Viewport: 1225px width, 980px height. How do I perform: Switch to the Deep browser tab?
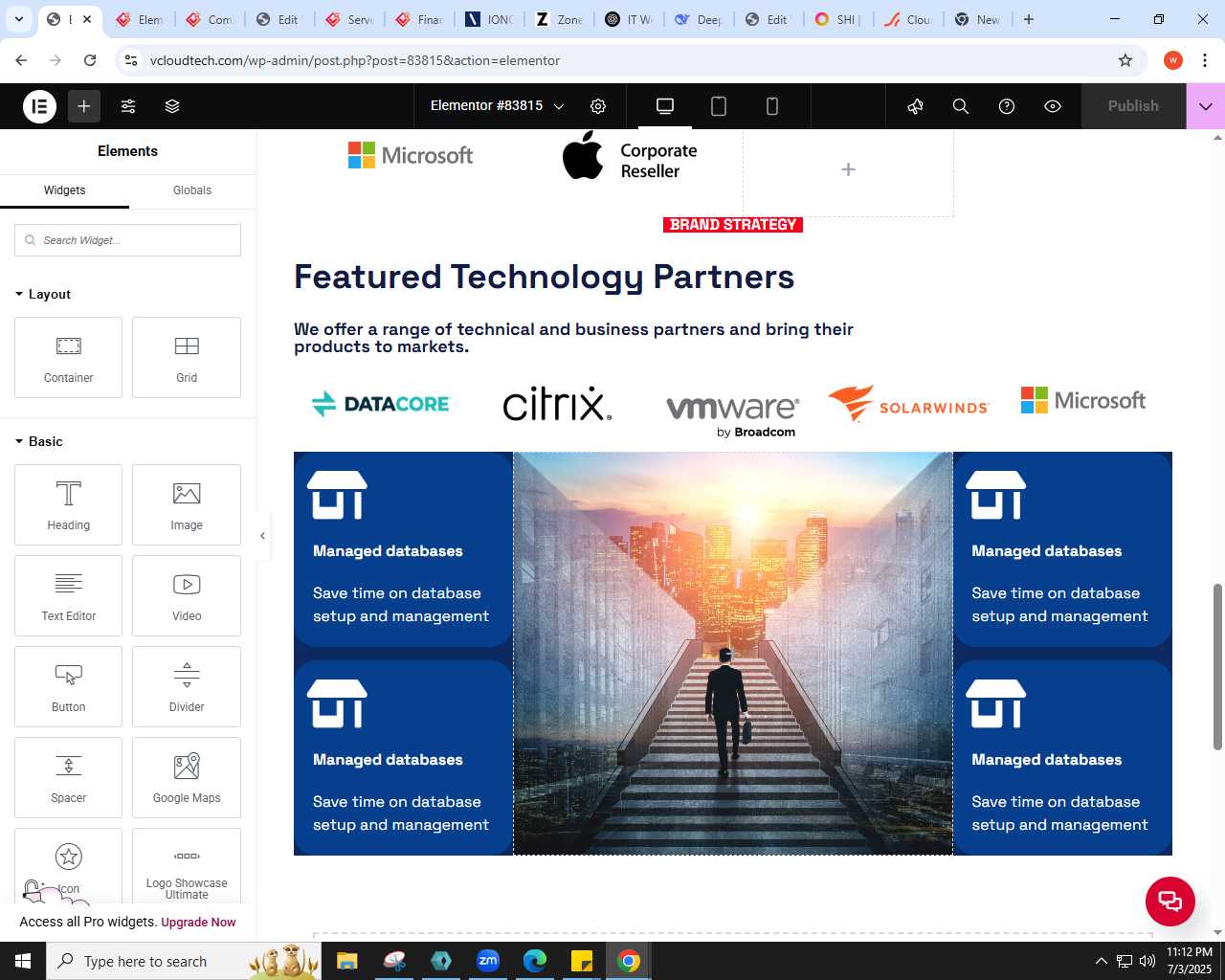pyautogui.click(x=699, y=19)
